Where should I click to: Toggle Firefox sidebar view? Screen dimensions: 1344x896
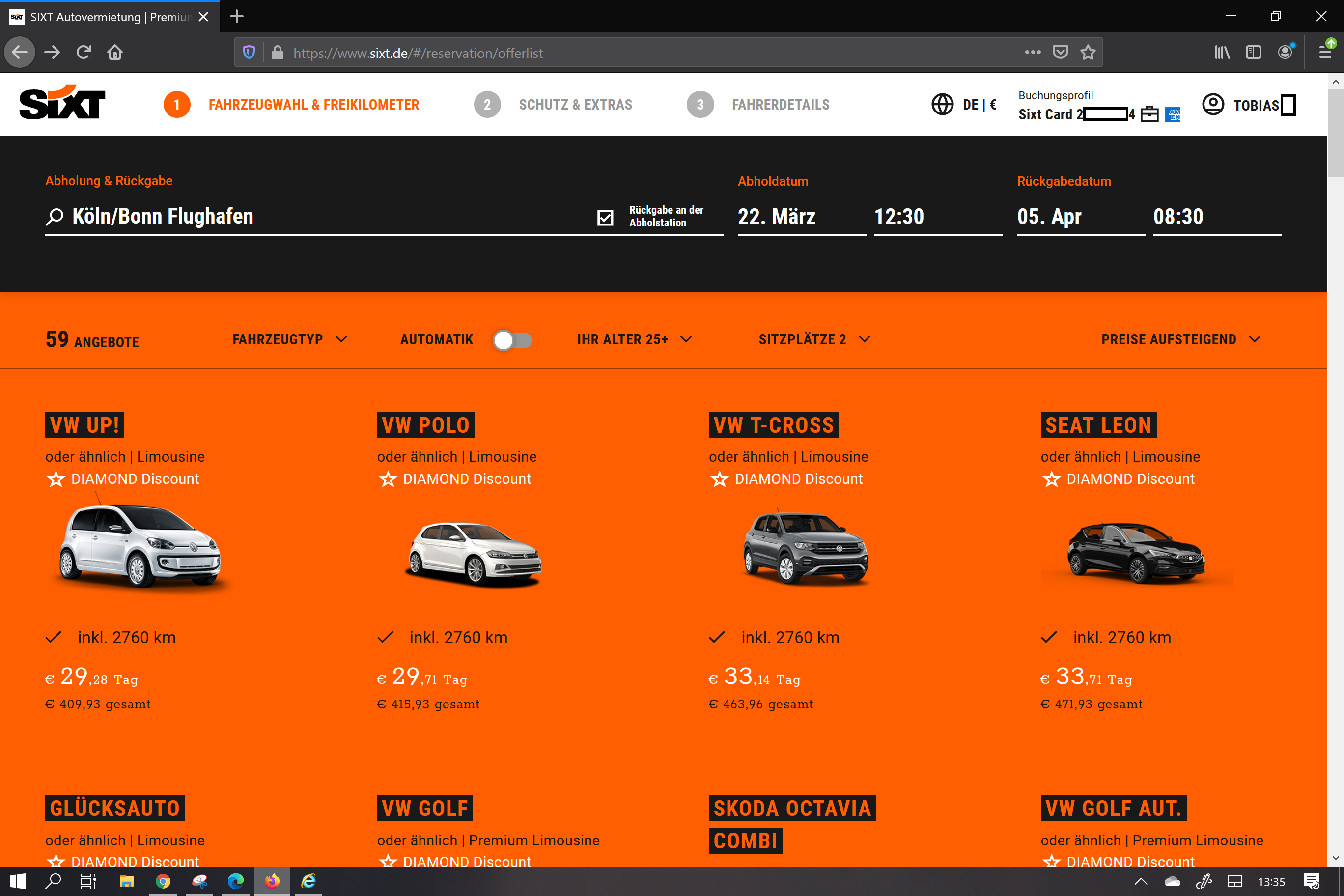(1253, 53)
